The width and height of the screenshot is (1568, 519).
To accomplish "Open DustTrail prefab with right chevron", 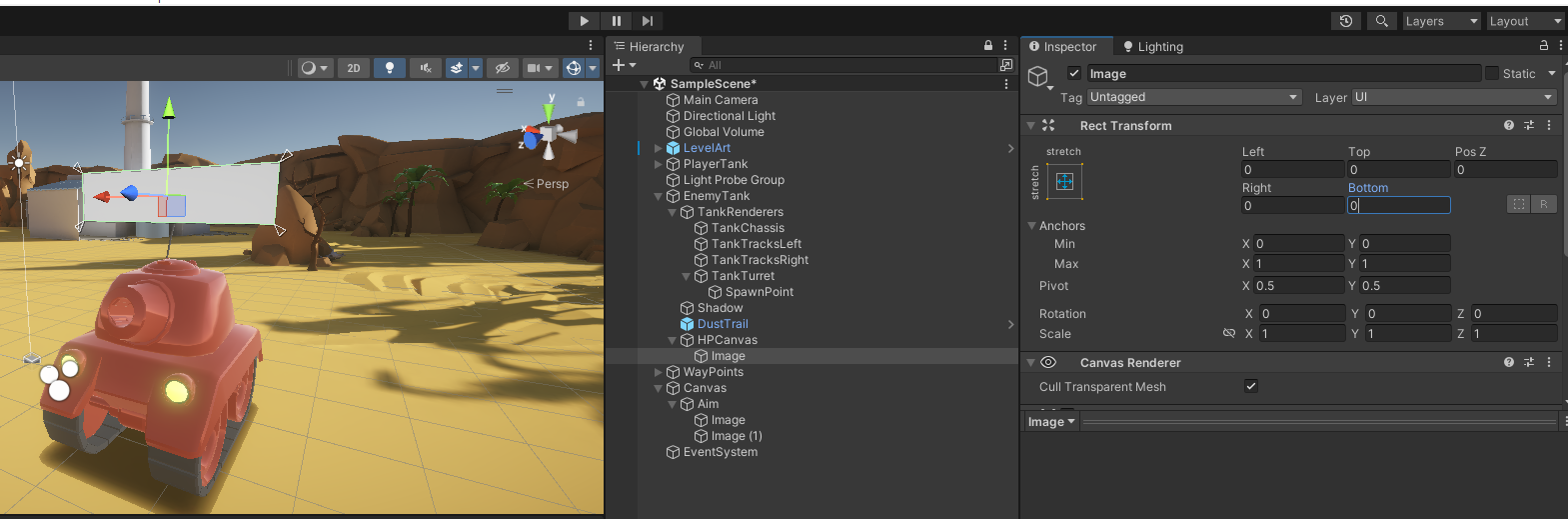I will [x=1010, y=324].
